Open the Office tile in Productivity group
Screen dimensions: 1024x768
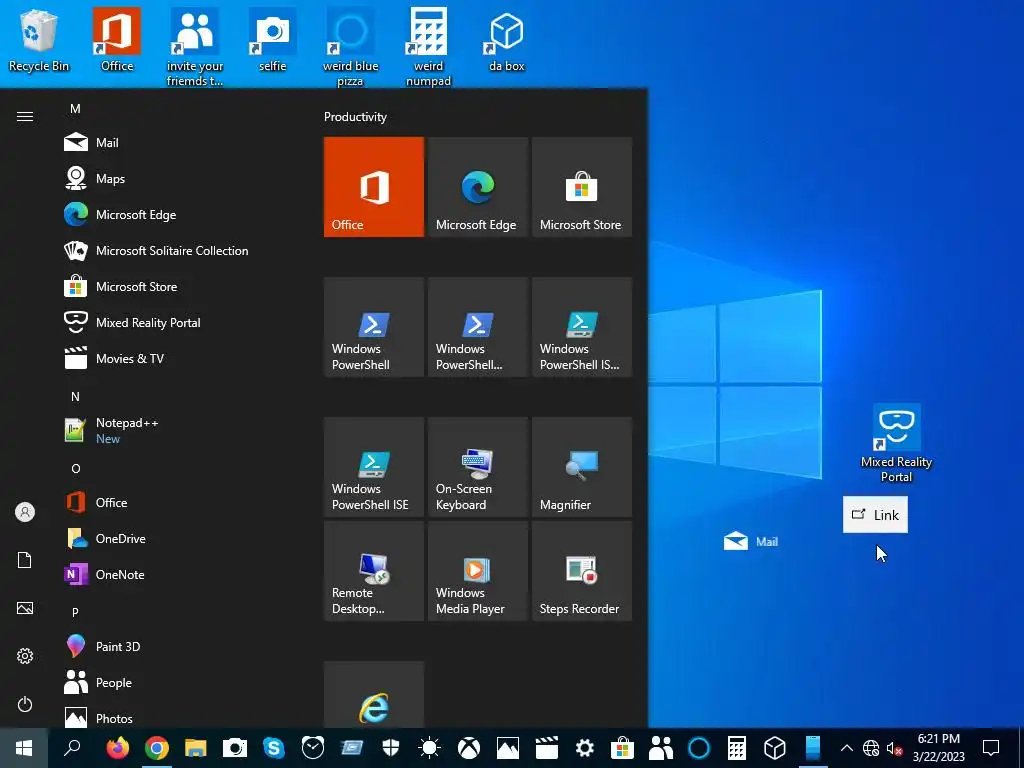[374, 187]
